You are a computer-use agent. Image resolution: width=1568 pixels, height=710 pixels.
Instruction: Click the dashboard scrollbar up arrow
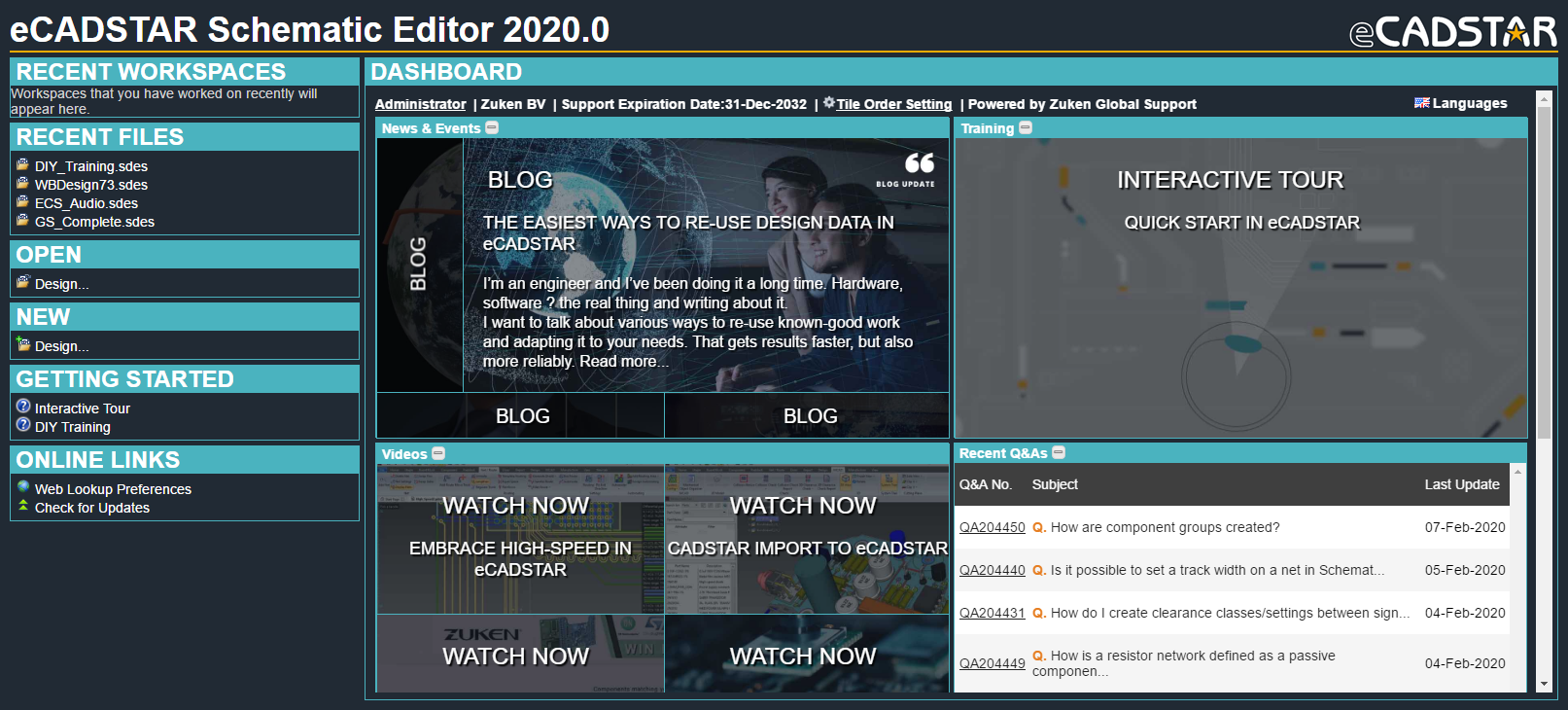[x=1544, y=99]
